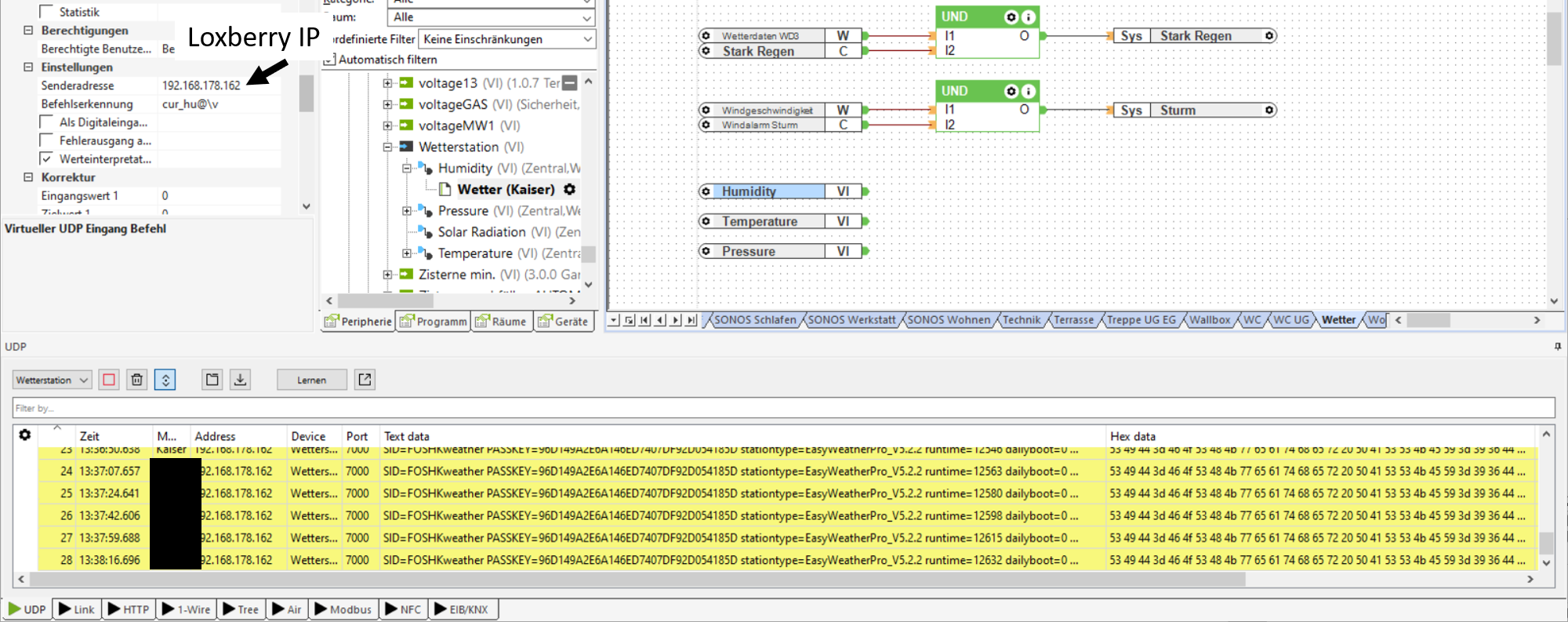Image resolution: width=1568 pixels, height=622 pixels.
Task: Click the minus icon beside voltage13
Action: [x=570, y=83]
